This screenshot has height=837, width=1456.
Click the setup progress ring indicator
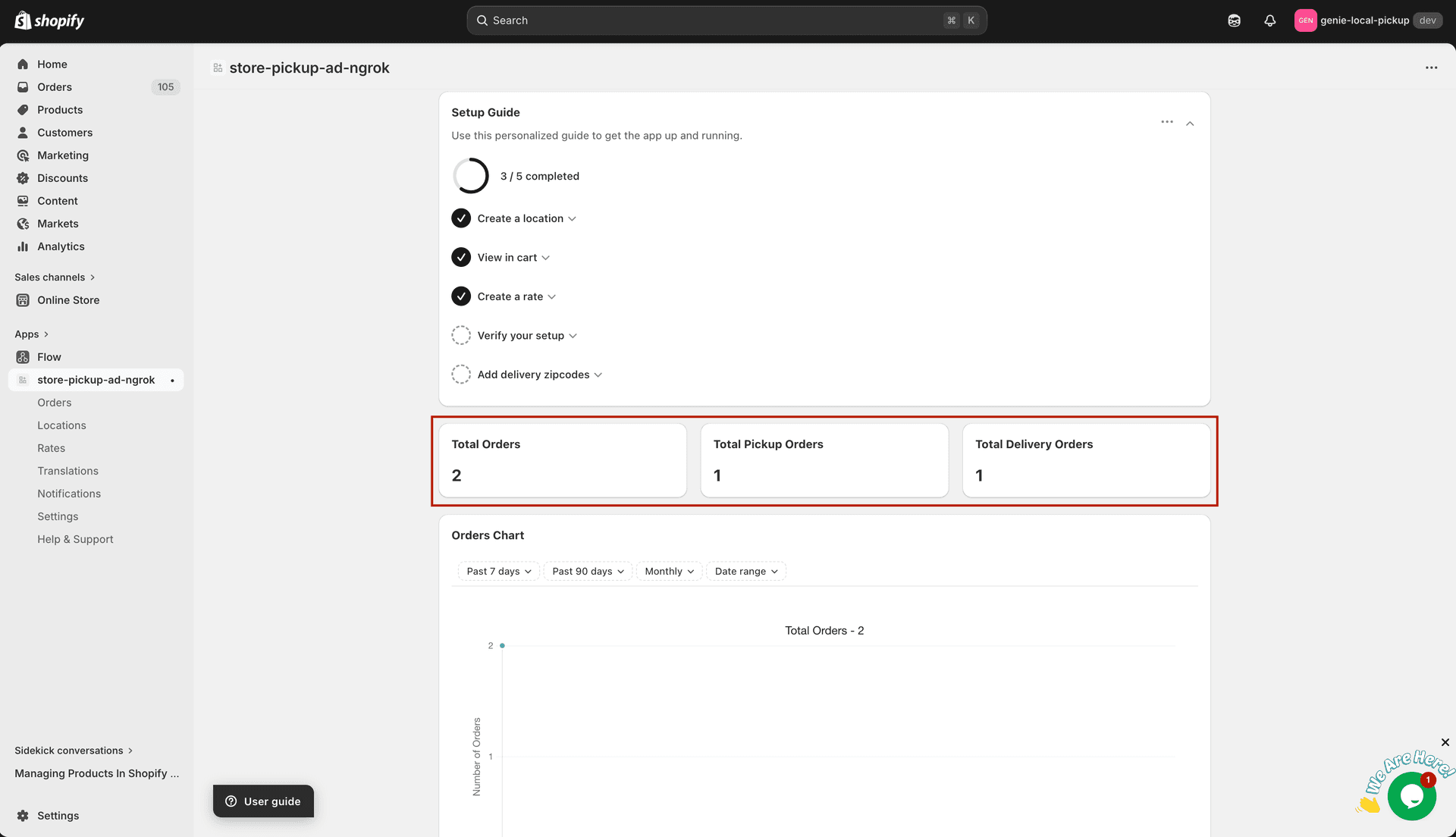click(x=471, y=176)
